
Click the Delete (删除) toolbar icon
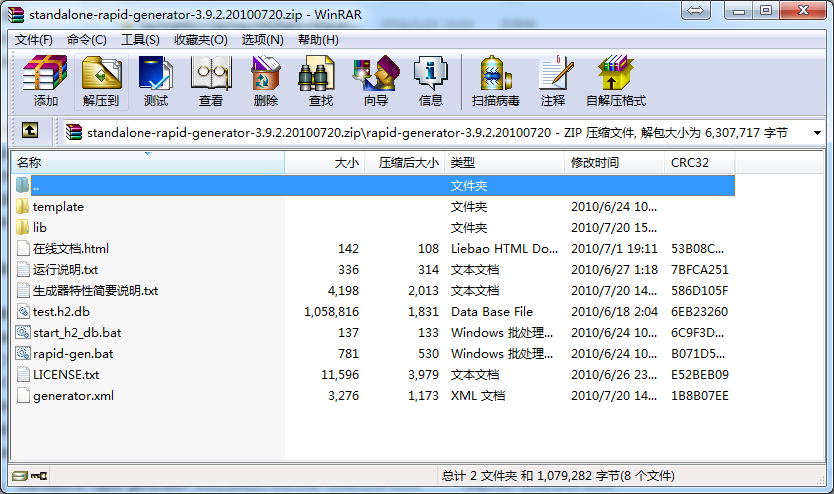(x=266, y=73)
